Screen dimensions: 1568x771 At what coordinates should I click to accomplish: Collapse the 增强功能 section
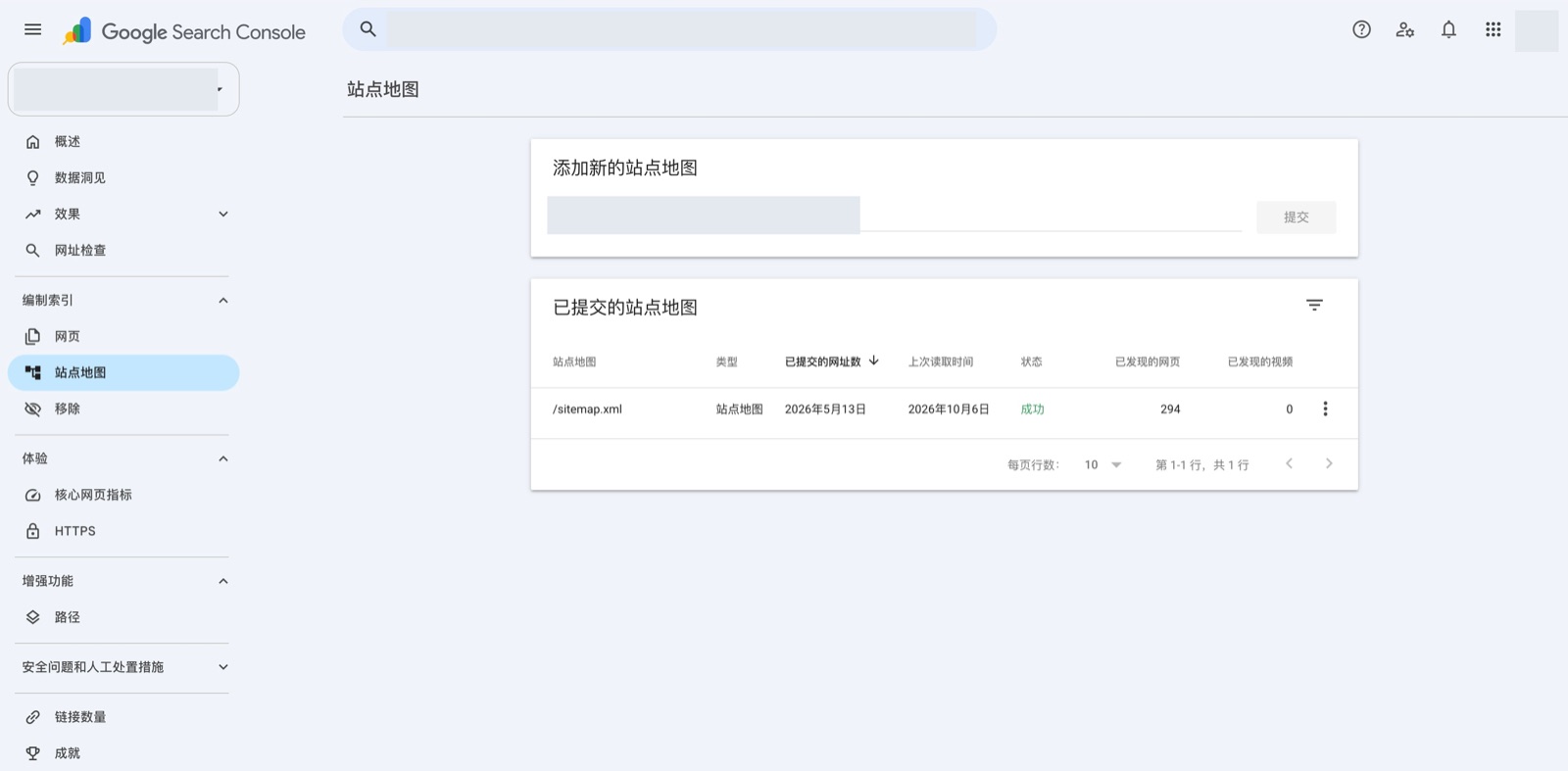click(223, 581)
